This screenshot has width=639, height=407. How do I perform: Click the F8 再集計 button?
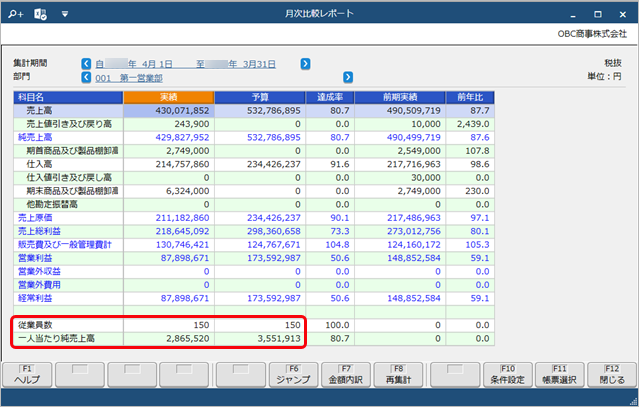click(398, 374)
